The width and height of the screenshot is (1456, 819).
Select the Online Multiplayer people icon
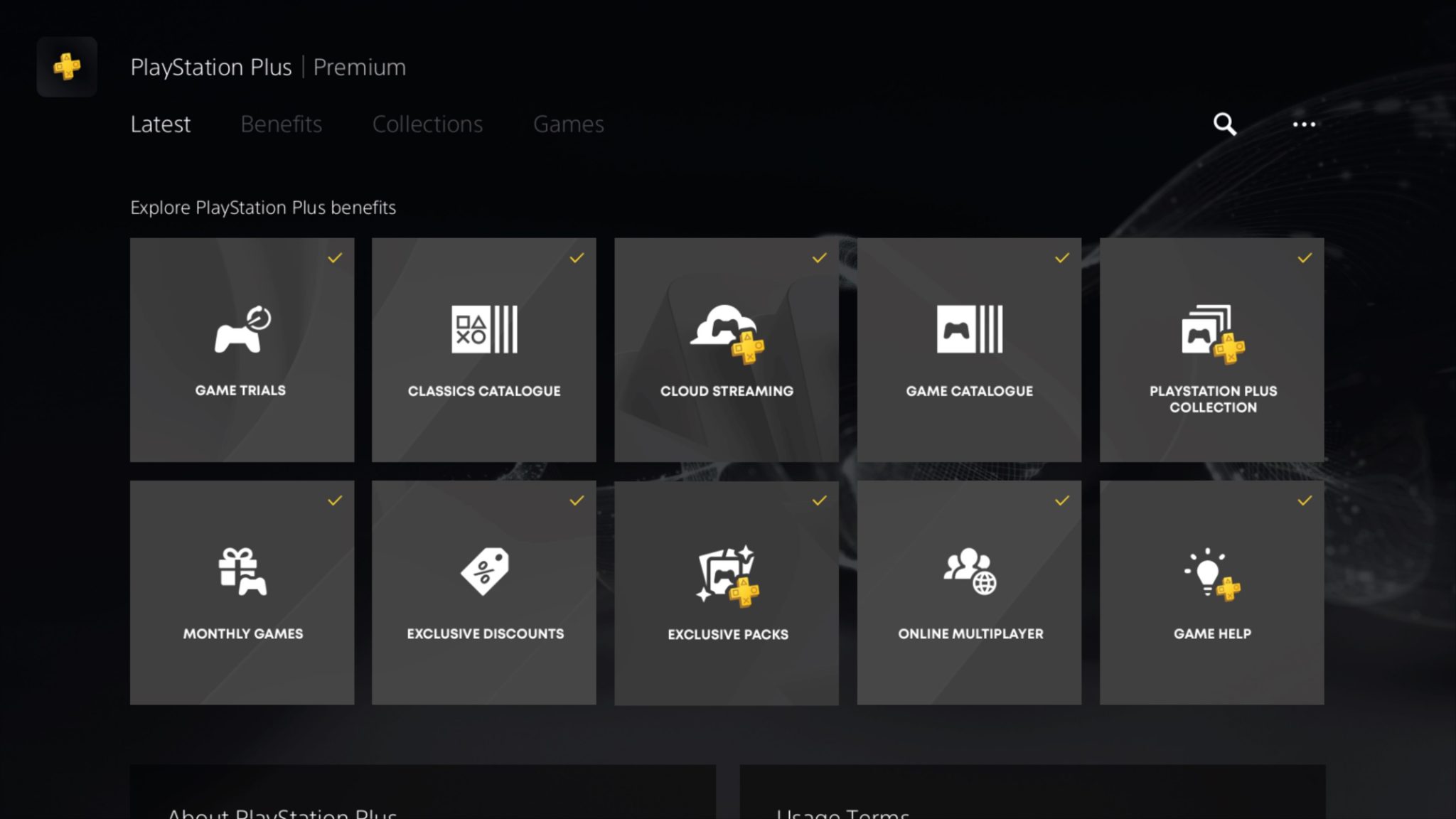coord(970,571)
